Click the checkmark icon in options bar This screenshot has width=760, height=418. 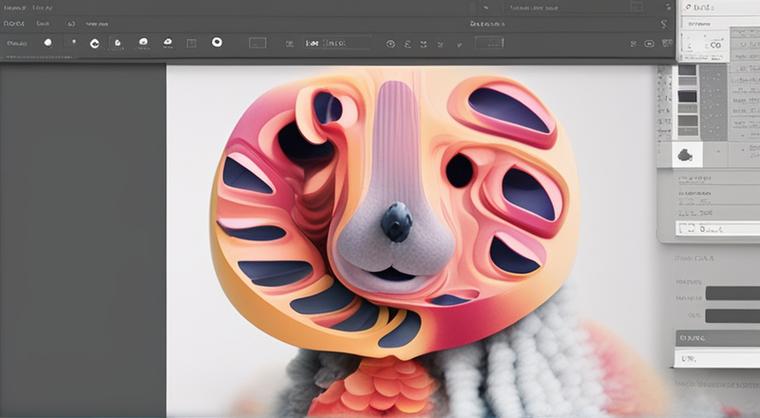coord(459,45)
